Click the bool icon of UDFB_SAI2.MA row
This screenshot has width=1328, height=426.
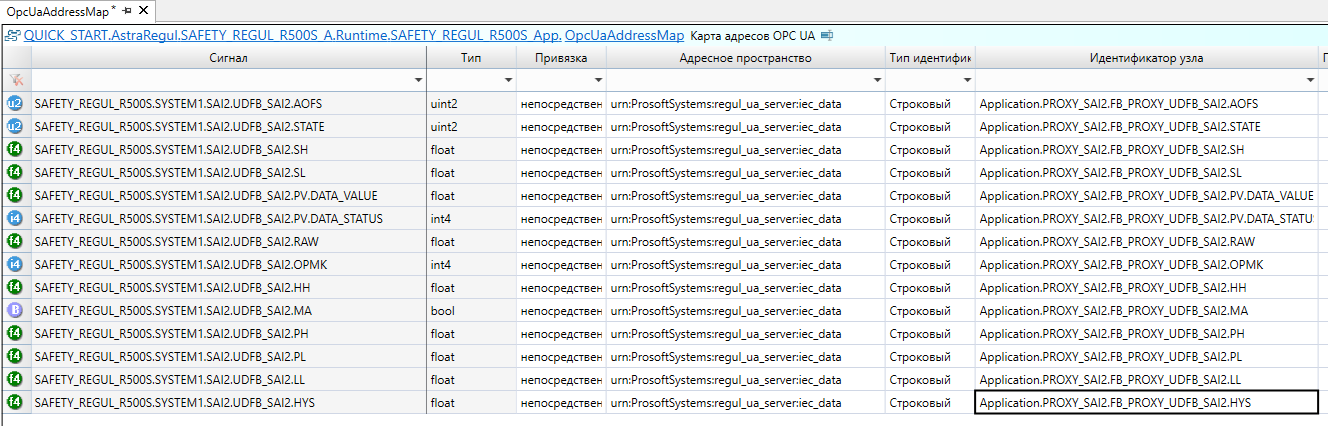click(15, 310)
